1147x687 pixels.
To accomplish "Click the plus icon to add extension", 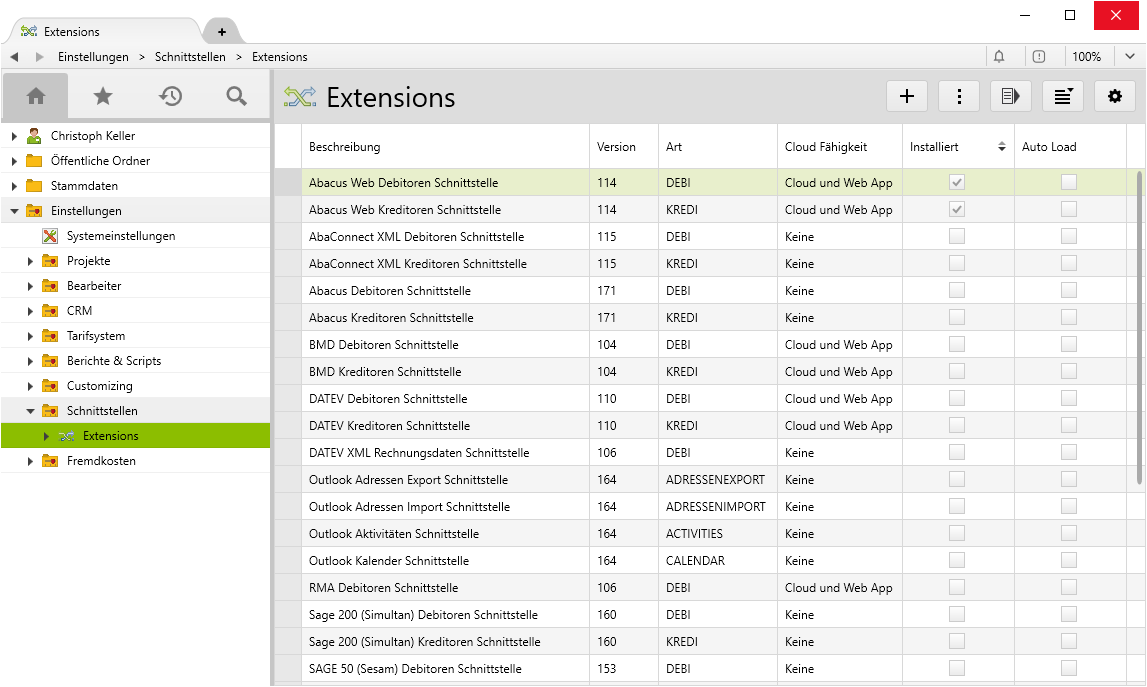I will pos(907,96).
